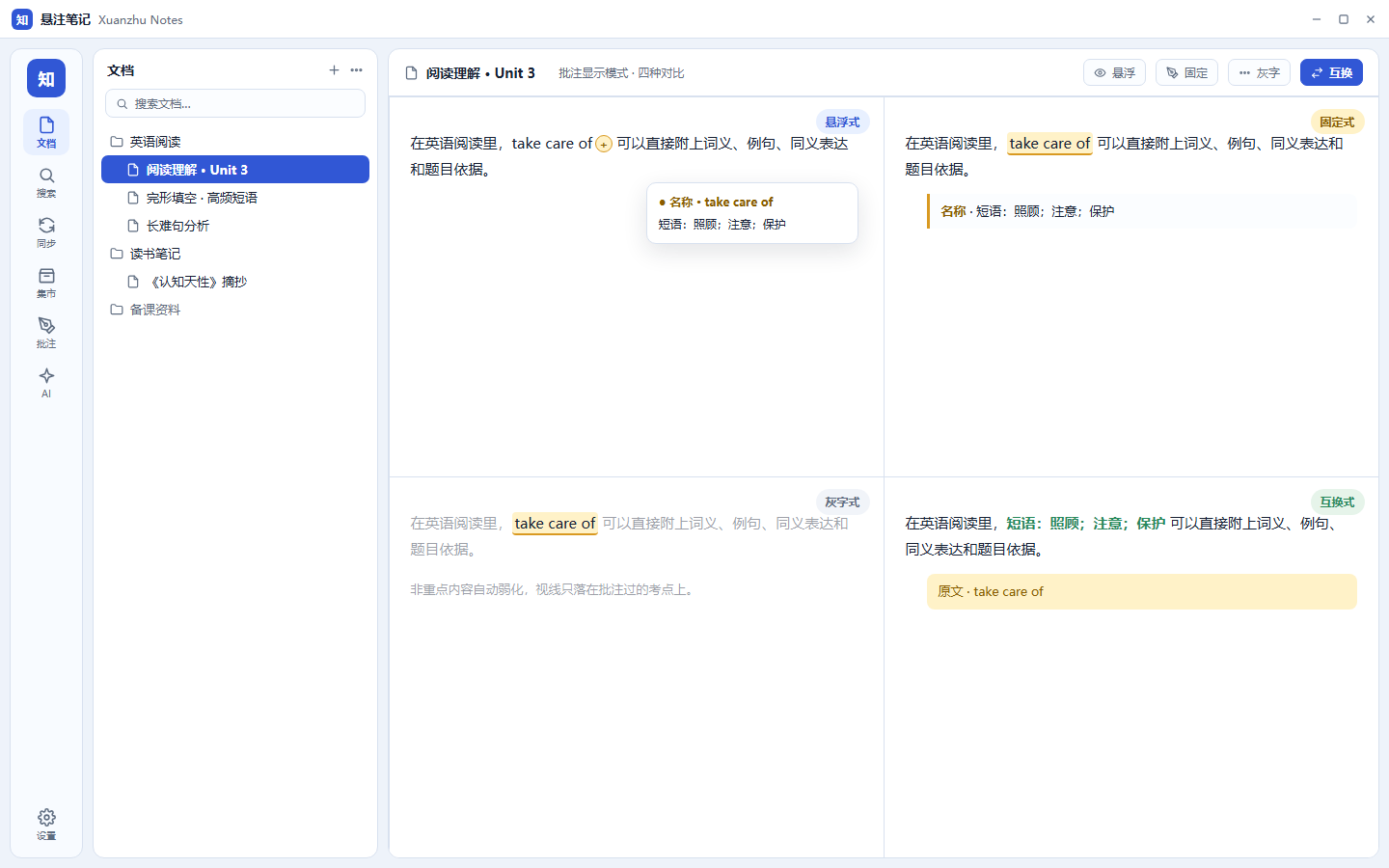The height and width of the screenshot is (868, 1389).
Task: Open the 完形填空 · 高频短语 document
Action: pos(235,198)
